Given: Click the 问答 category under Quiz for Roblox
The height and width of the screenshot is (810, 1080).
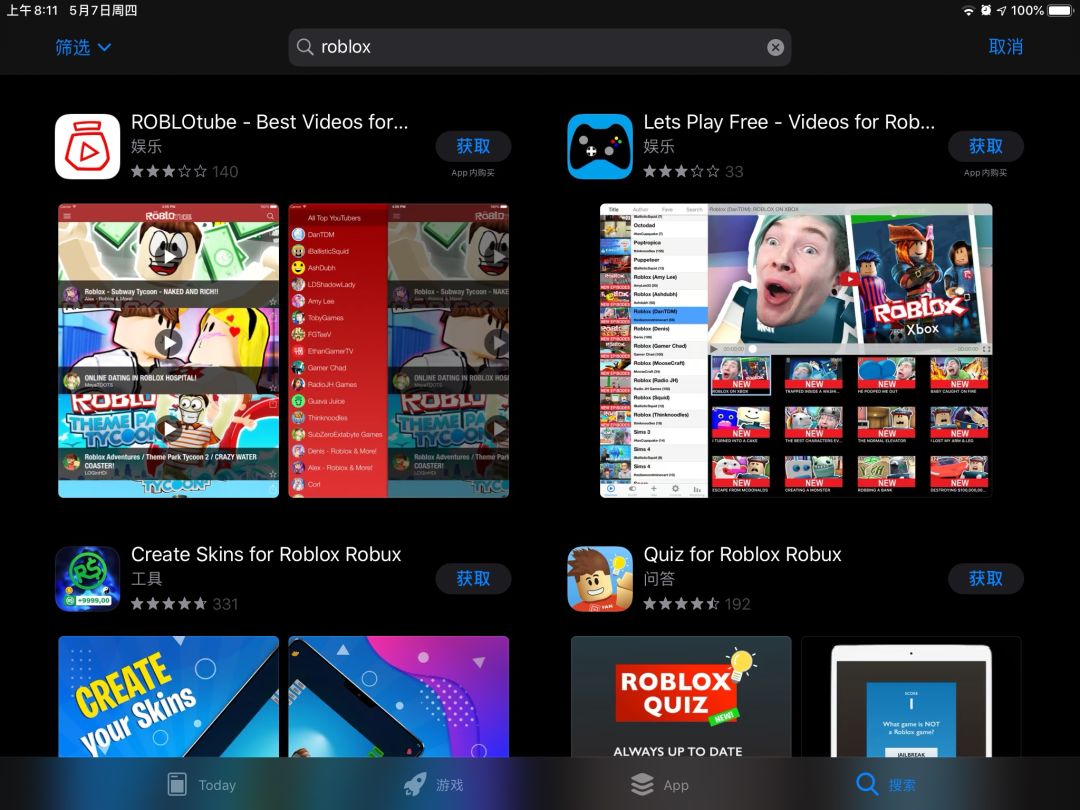Looking at the screenshot, I should 658,579.
